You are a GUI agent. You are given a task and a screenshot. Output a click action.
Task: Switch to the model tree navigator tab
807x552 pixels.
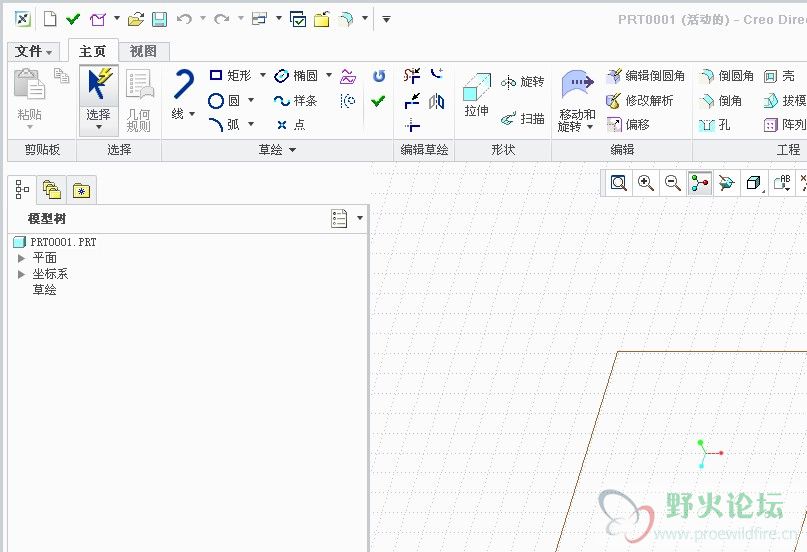(22, 190)
